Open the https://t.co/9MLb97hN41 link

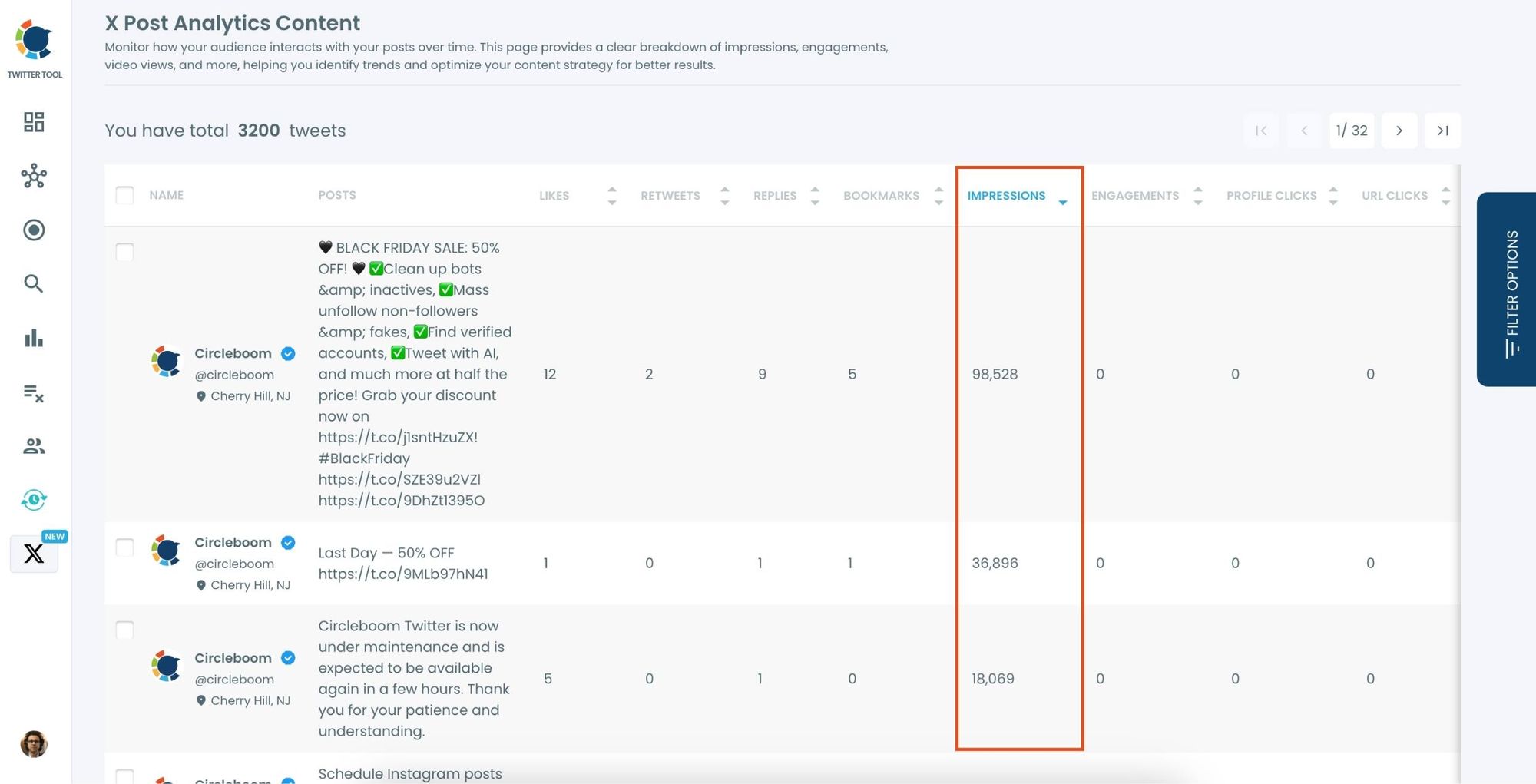click(x=403, y=574)
